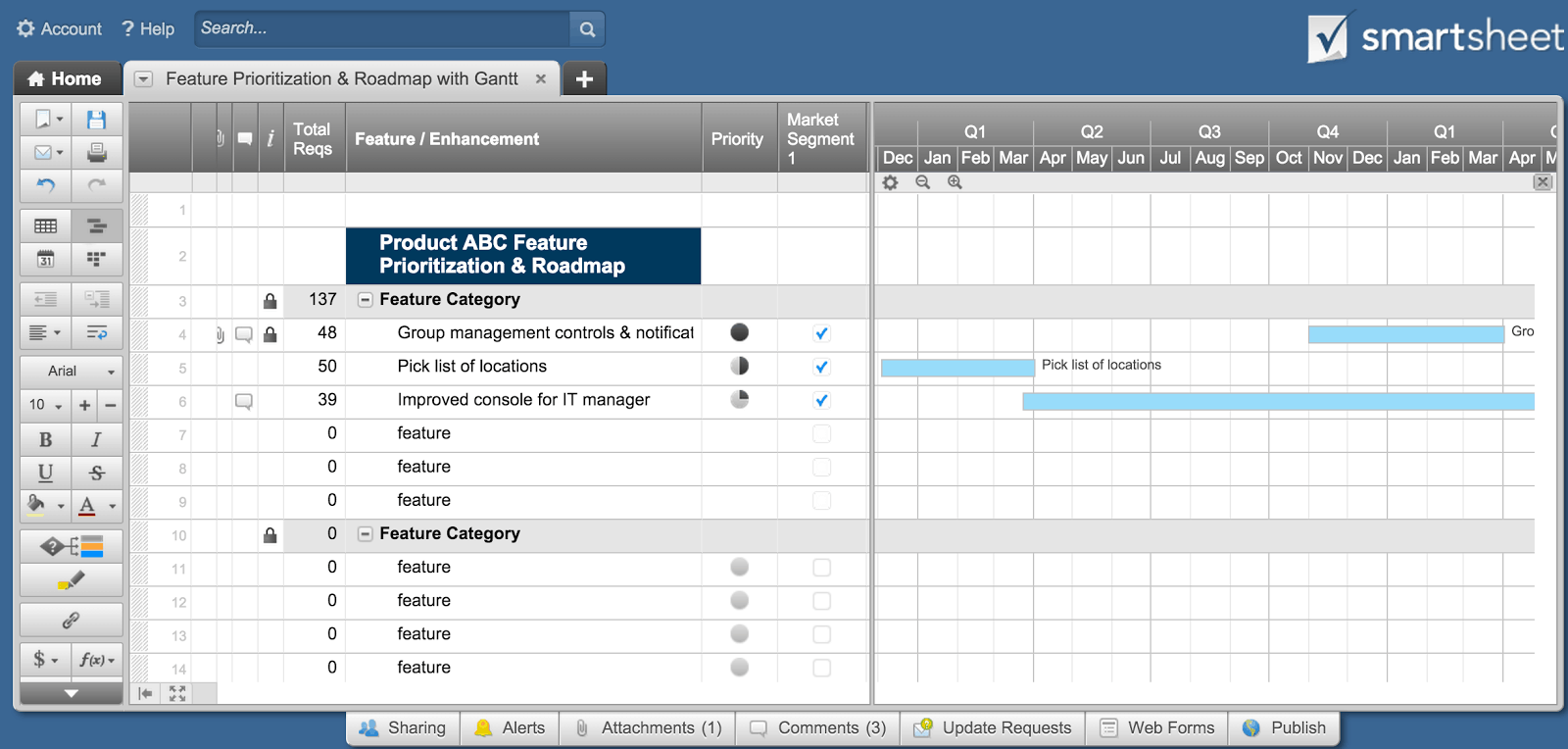Click the Save disk icon
Image resolution: width=1568 pixels, height=749 pixels.
point(96,120)
